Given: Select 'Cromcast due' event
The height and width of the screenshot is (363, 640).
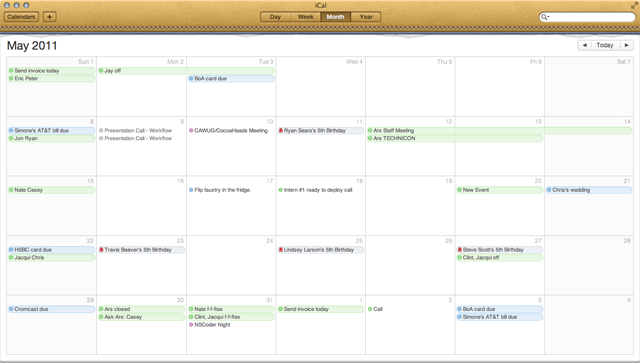Looking at the screenshot, I should [51, 309].
